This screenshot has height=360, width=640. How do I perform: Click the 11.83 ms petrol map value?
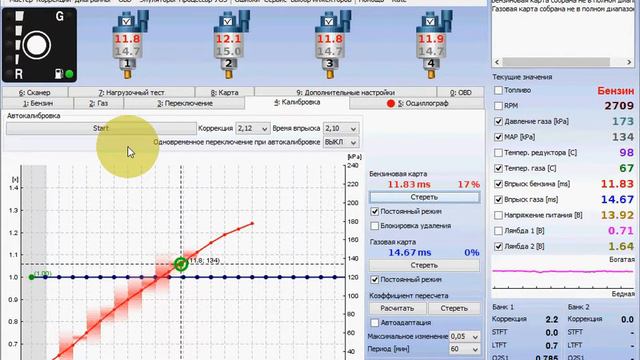[x=409, y=184]
